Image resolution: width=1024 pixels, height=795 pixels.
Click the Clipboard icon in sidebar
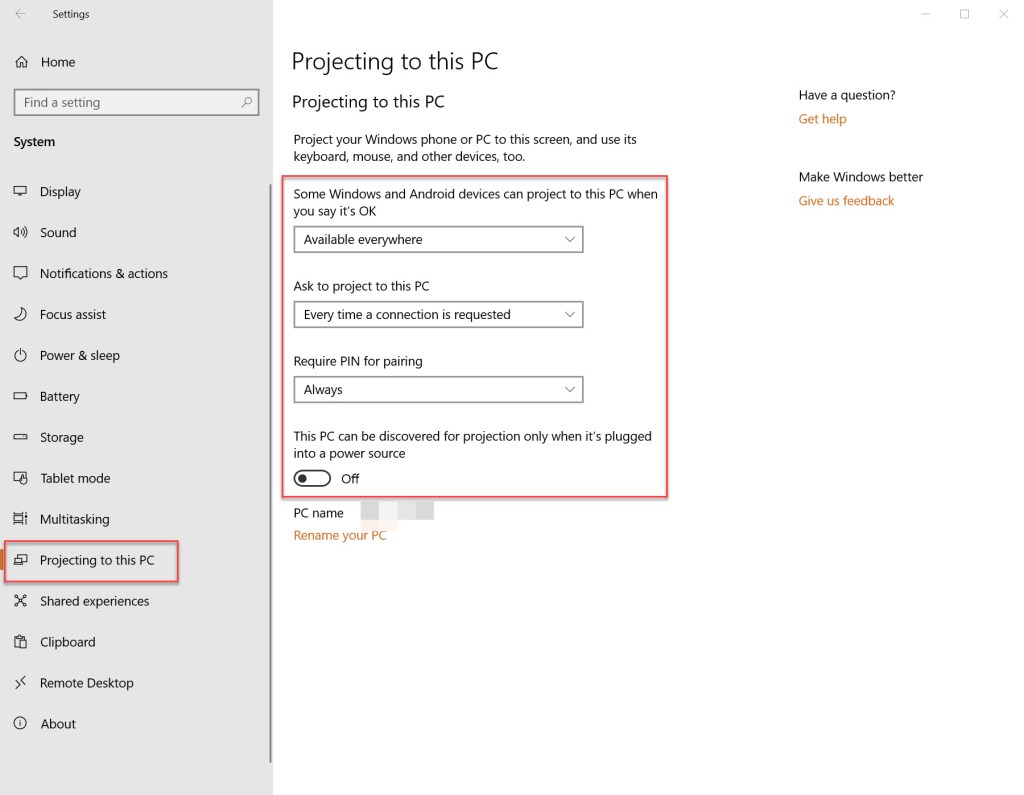point(20,642)
